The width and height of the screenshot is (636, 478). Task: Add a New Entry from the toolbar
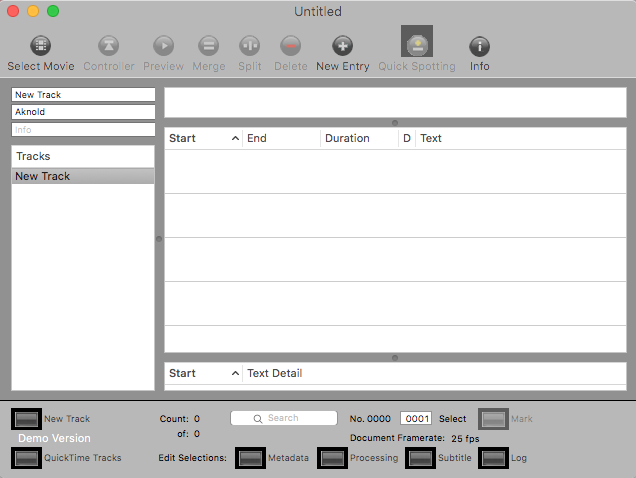(342, 46)
